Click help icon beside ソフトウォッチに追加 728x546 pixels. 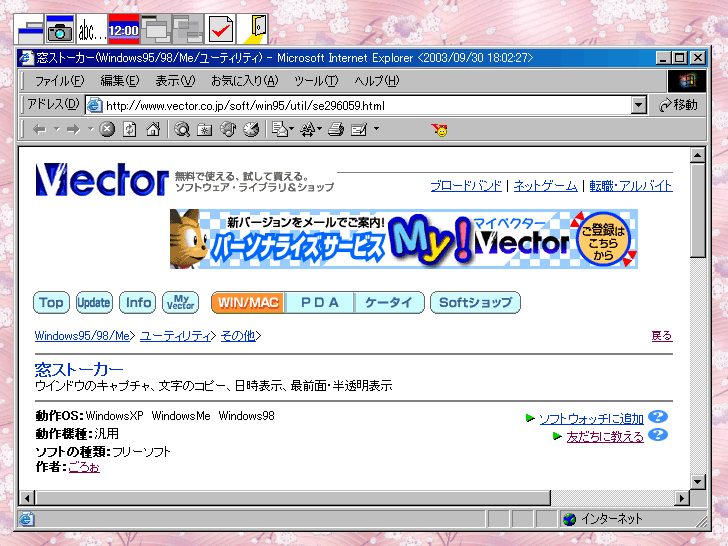[x=658, y=417]
